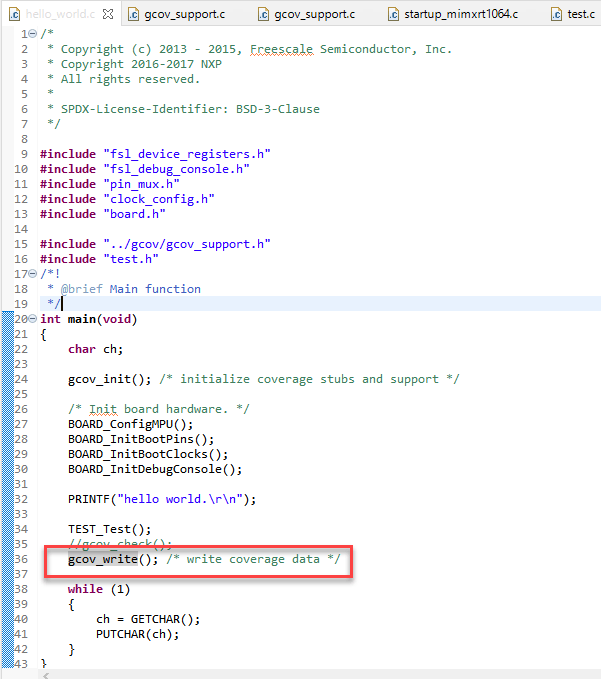Click the PRINTF hello world statement
Image resolution: width=601 pixels, height=679 pixels.
(161, 499)
